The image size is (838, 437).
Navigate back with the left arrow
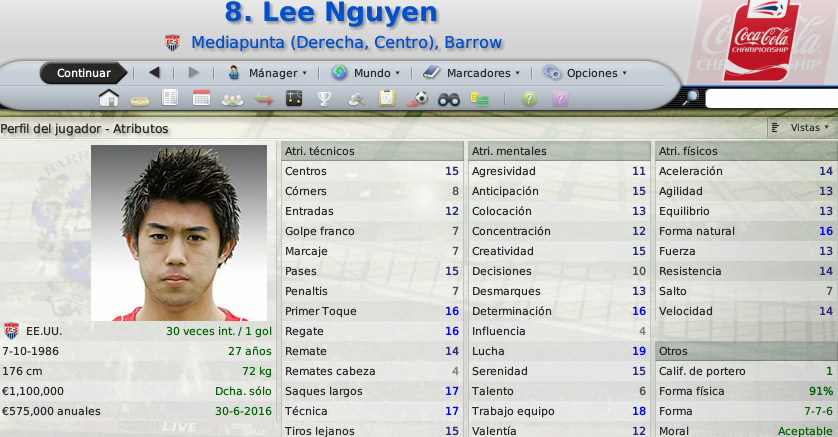click(x=154, y=72)
